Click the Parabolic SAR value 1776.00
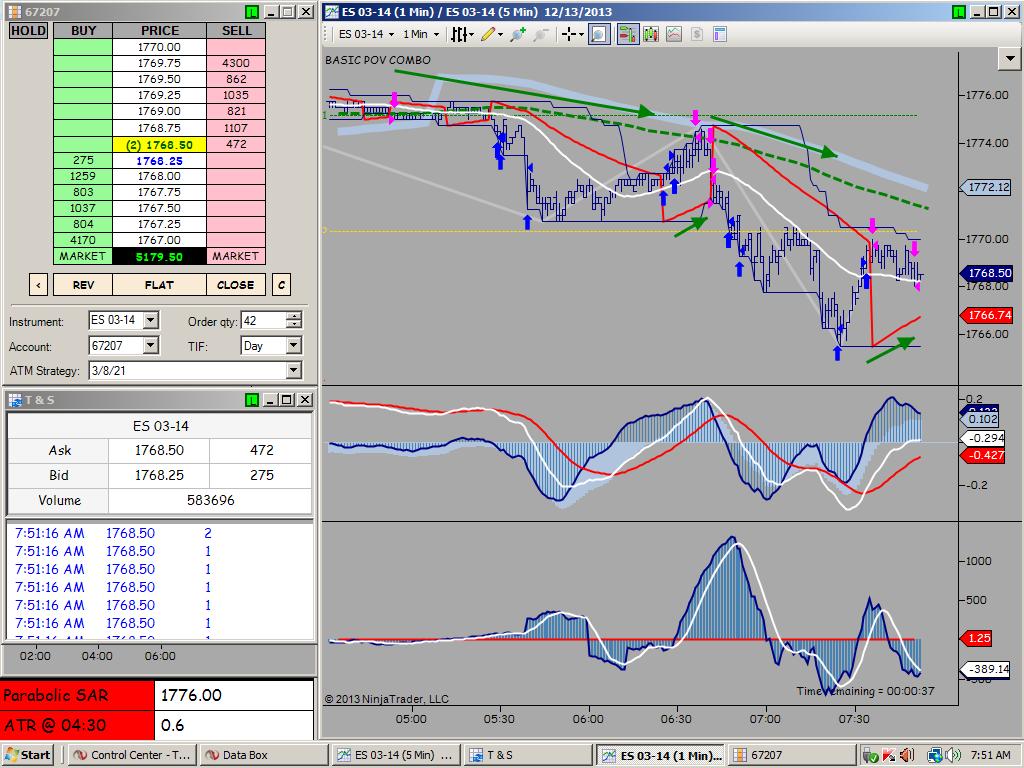Viewport: 1024px width, 768px height. coord(234,695)
